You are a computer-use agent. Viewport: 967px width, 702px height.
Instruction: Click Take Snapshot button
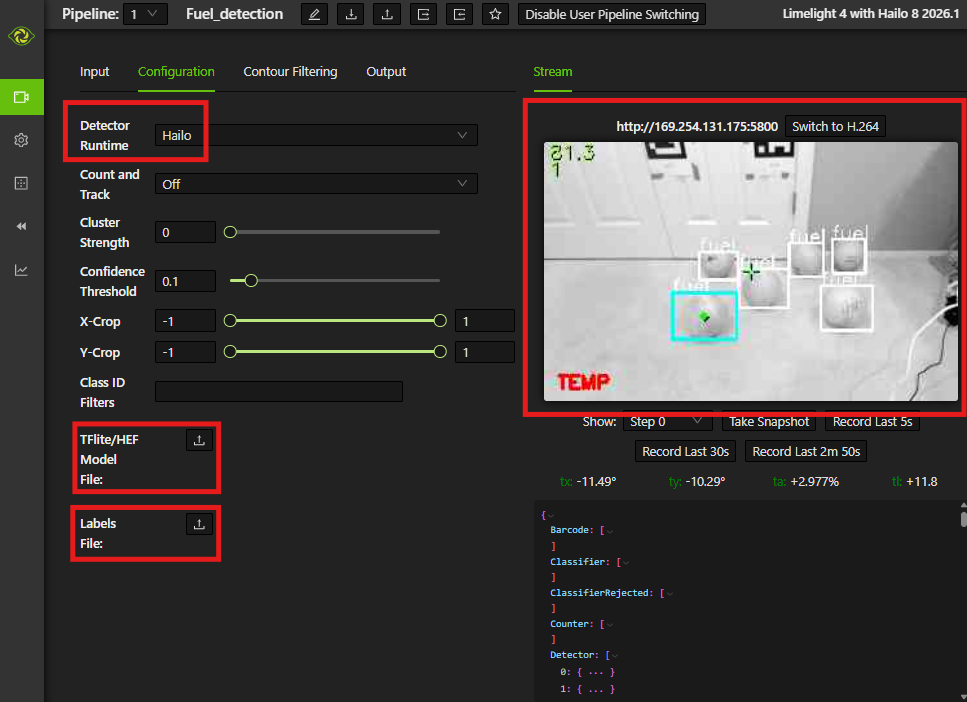pyautogui.click(x=768, y=421)
